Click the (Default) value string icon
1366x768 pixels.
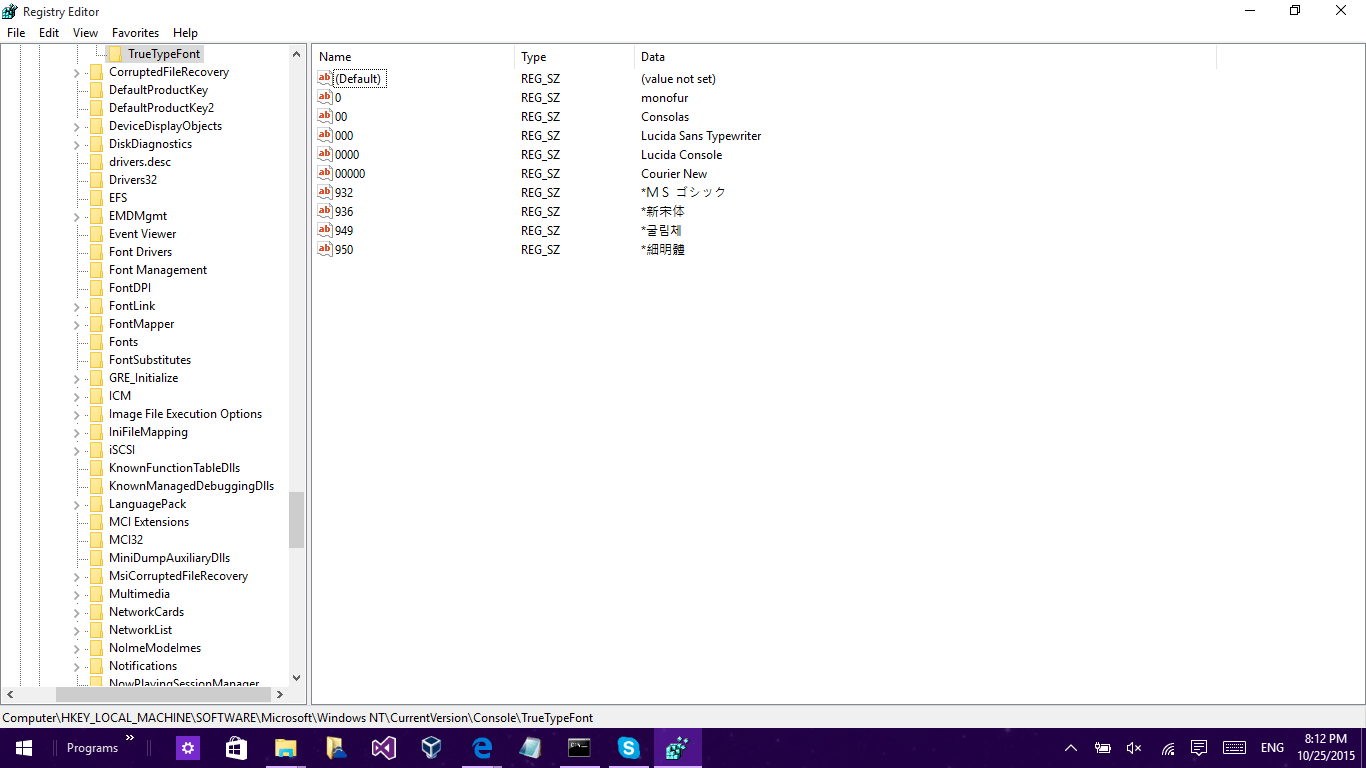[324, 78]
